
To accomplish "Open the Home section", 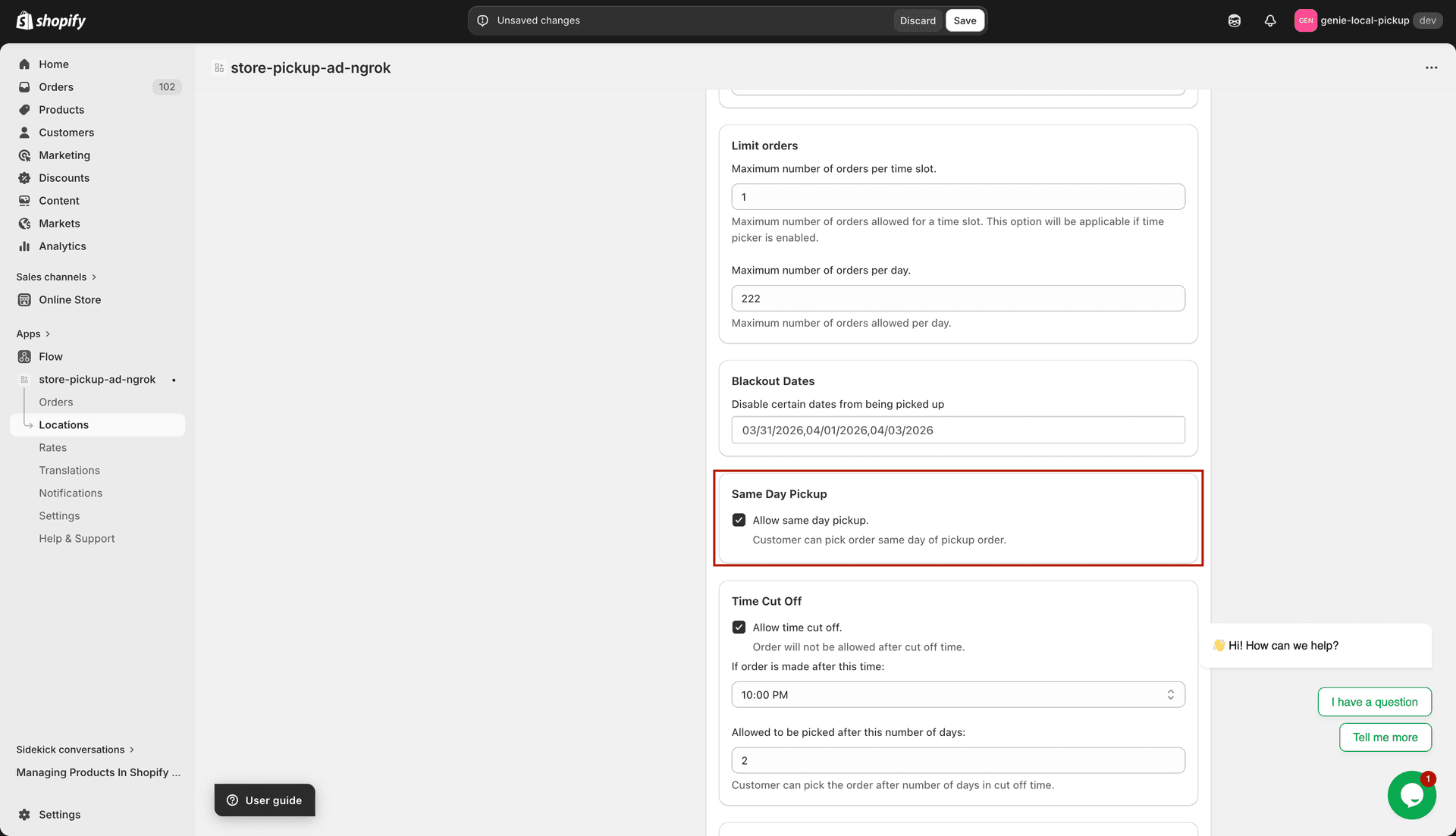I will [54, 64].
